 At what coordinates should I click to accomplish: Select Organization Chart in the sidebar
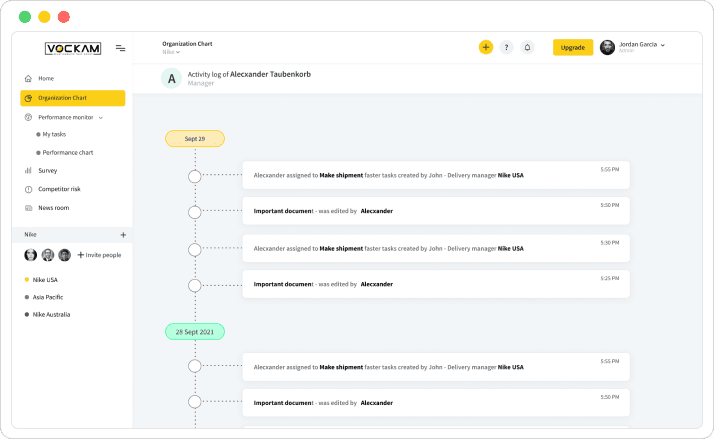click(72, 98)
